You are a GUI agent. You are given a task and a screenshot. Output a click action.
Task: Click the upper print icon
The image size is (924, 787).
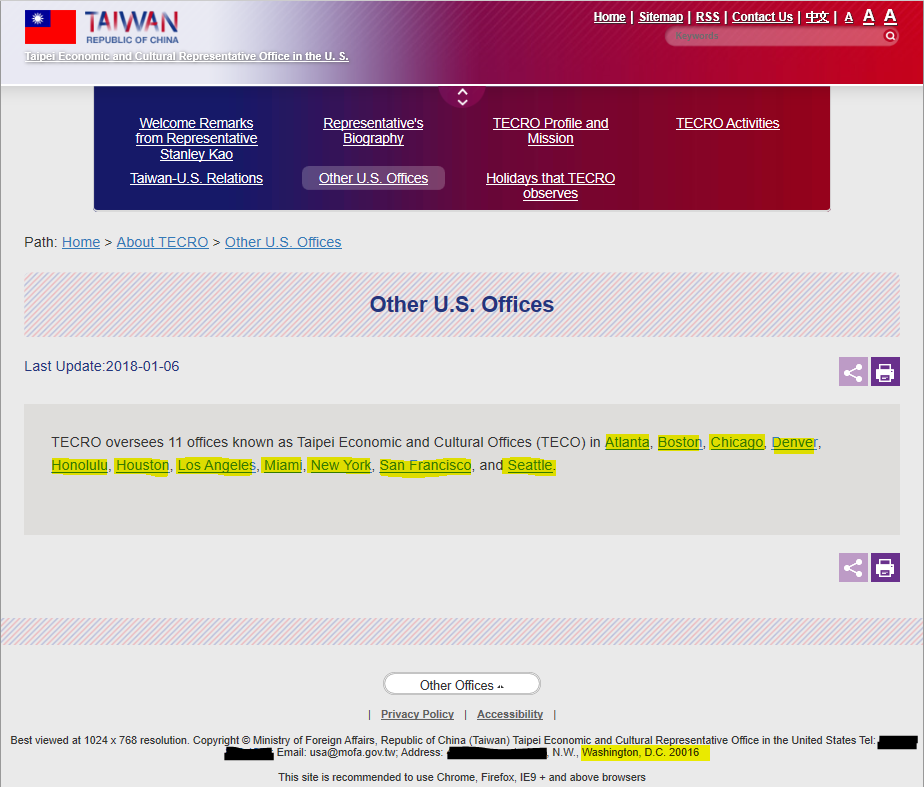pos(885,372)
